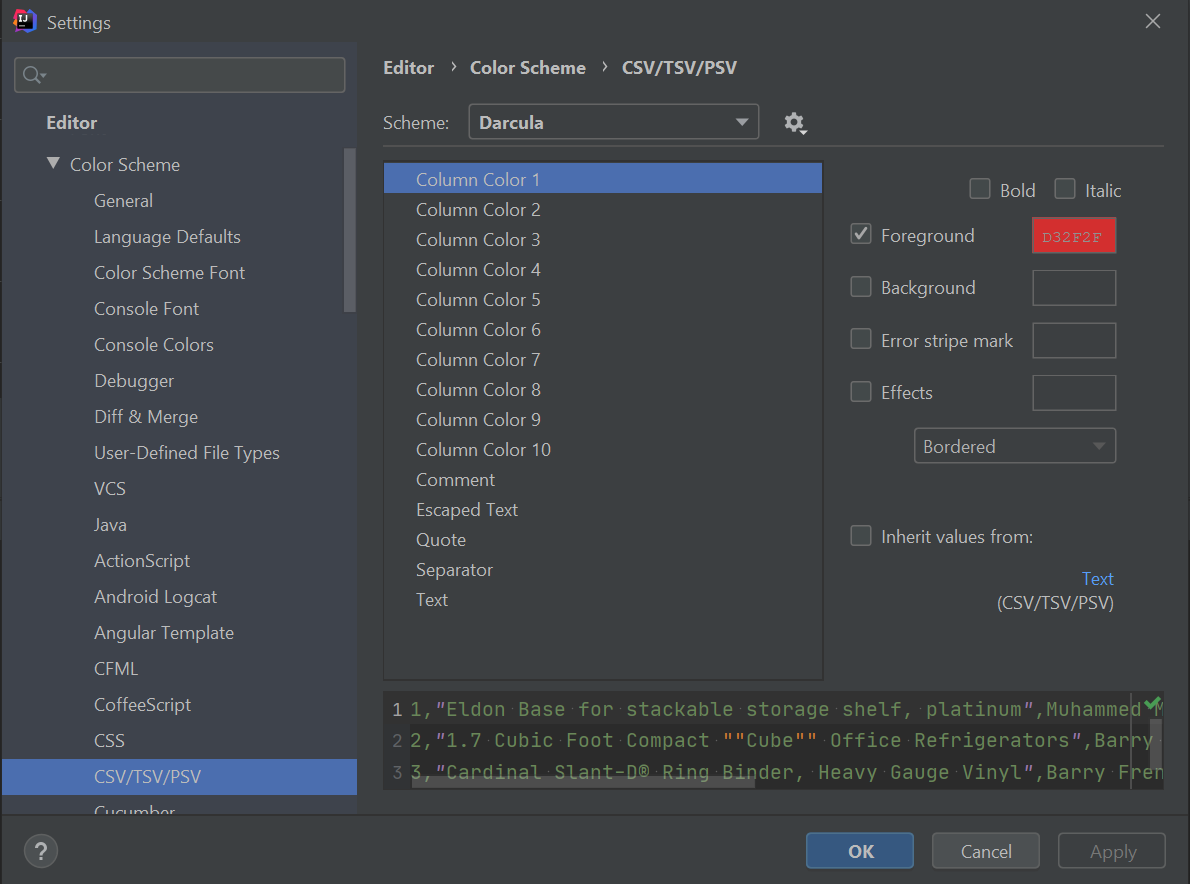Screen dimensions: 1190x884
Task: Select Column Color 1 attribute
Action: [x=603, y=179]
